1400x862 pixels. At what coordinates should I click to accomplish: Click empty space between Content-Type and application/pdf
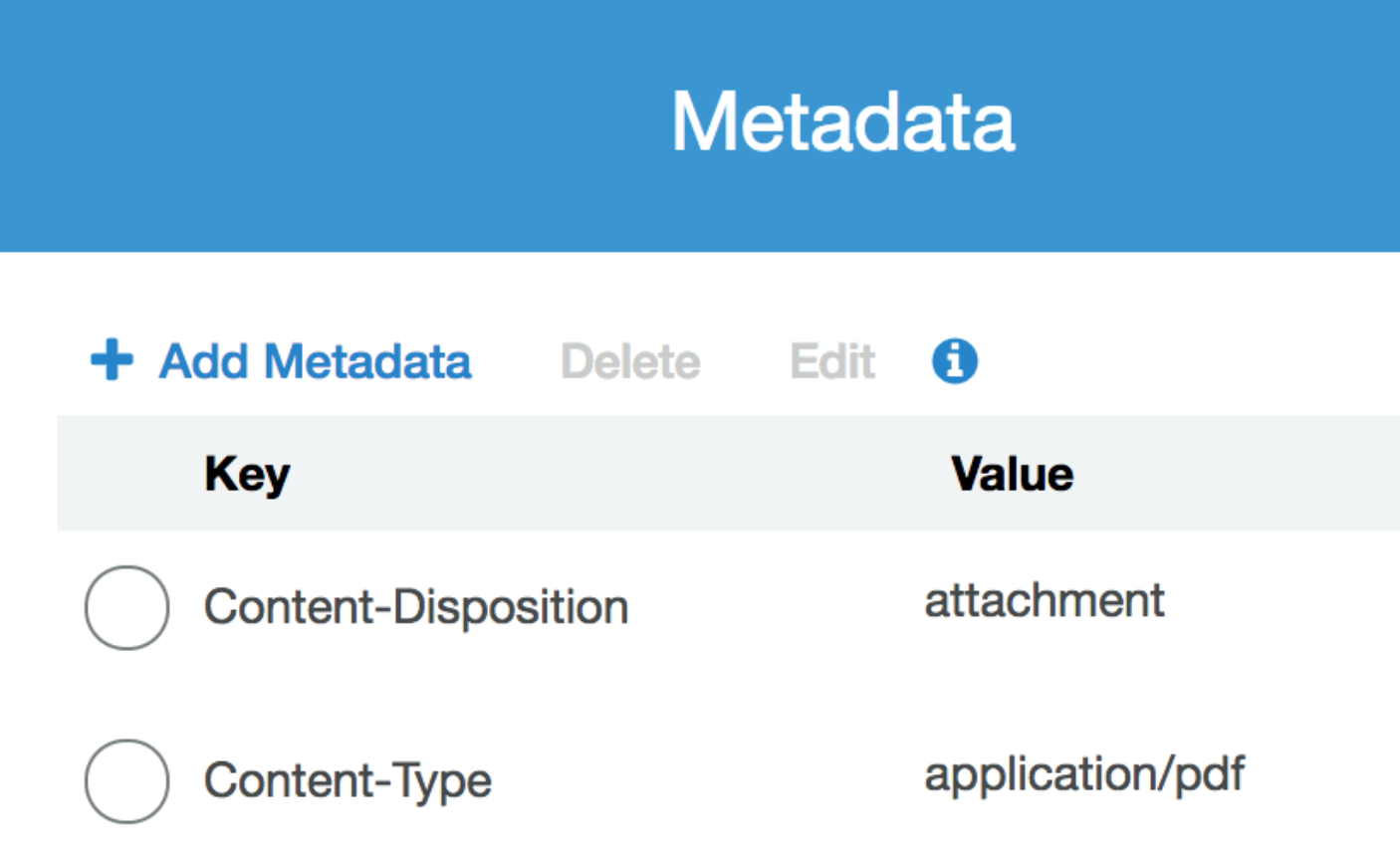707,780
